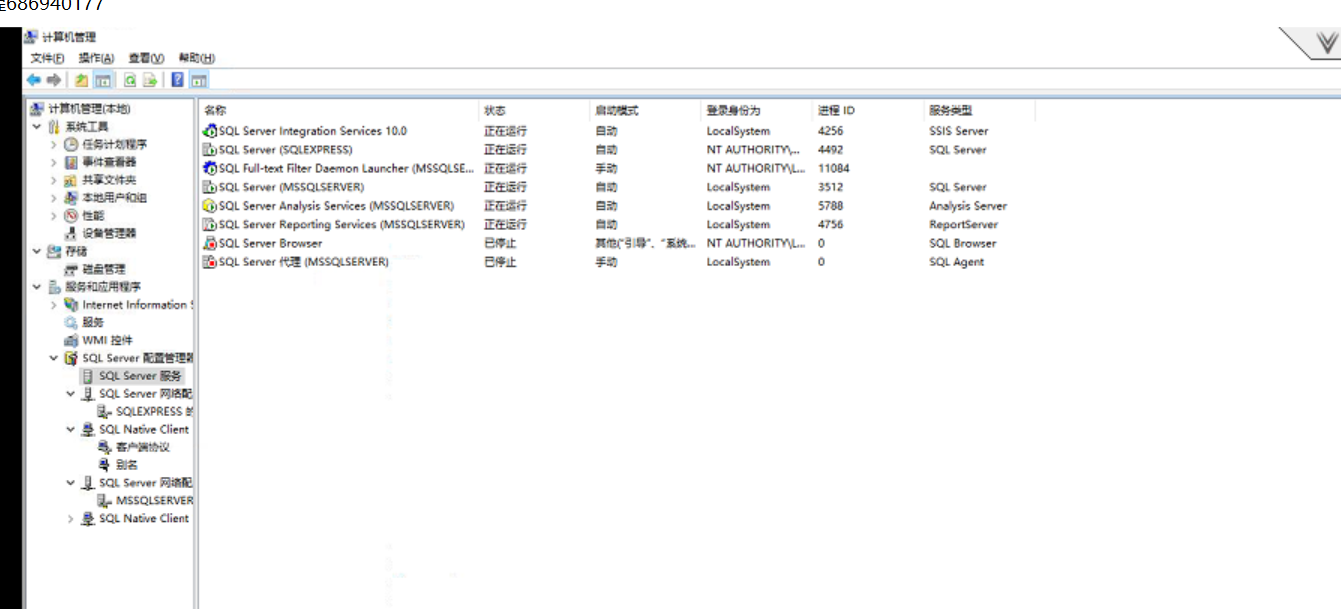The width and height of the screenshot is (1341, 609).
Task: Sort by the 登录身份为 column header
Action: coord(756,110)
